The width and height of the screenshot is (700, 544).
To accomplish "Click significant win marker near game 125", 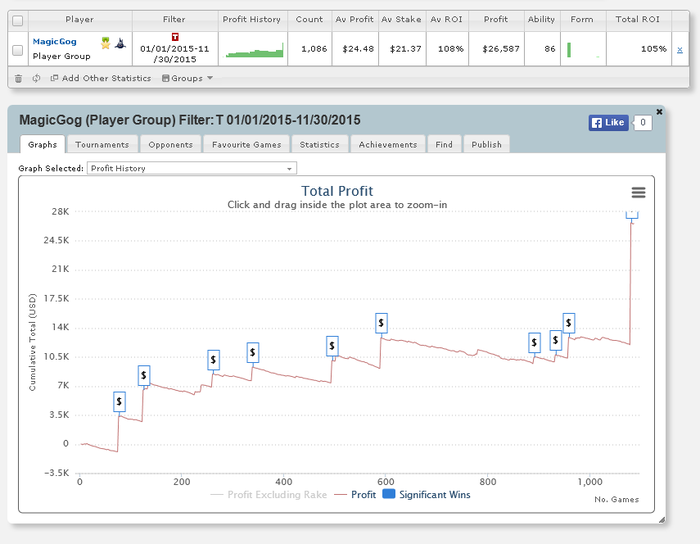I will click(x=144, y=375).
